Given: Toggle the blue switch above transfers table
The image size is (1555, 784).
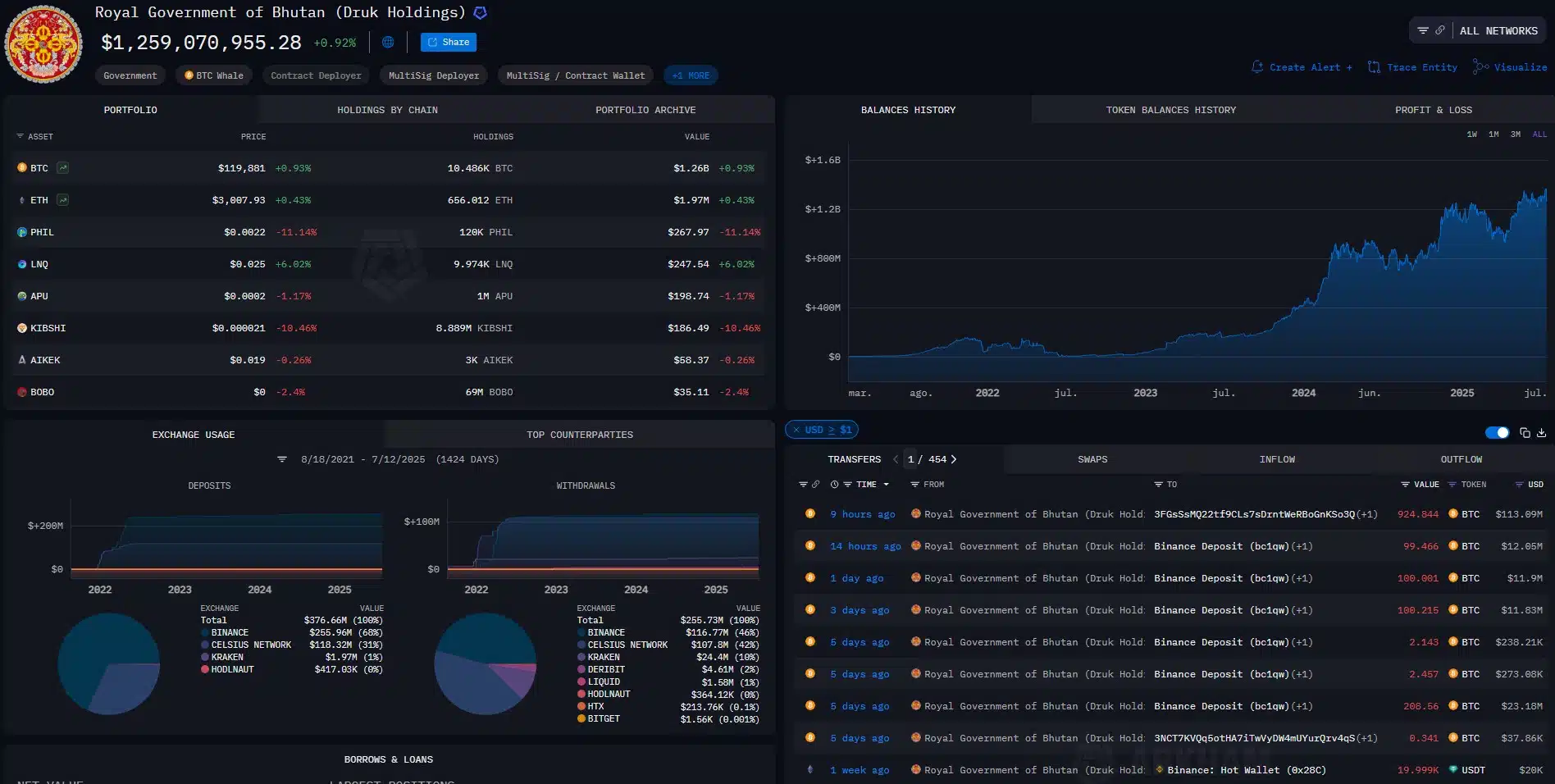Looking at the screenshot, I should click(1497, 432).
